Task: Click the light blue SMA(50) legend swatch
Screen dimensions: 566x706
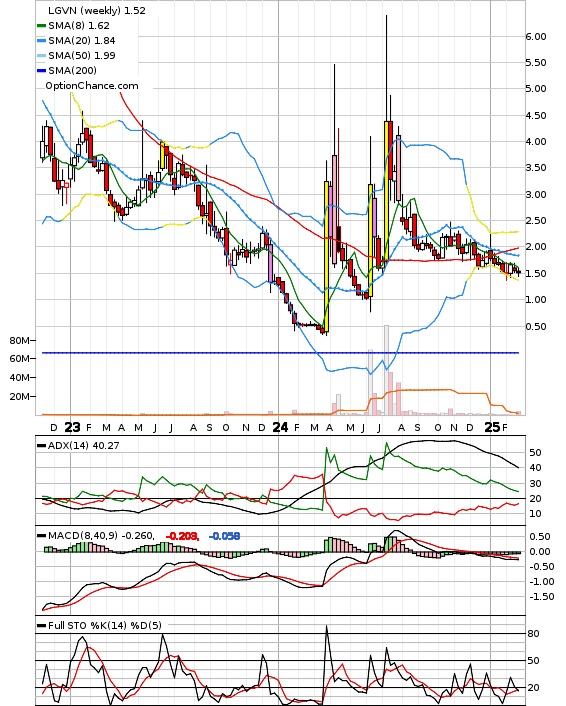Action: (x=41, y=55)
